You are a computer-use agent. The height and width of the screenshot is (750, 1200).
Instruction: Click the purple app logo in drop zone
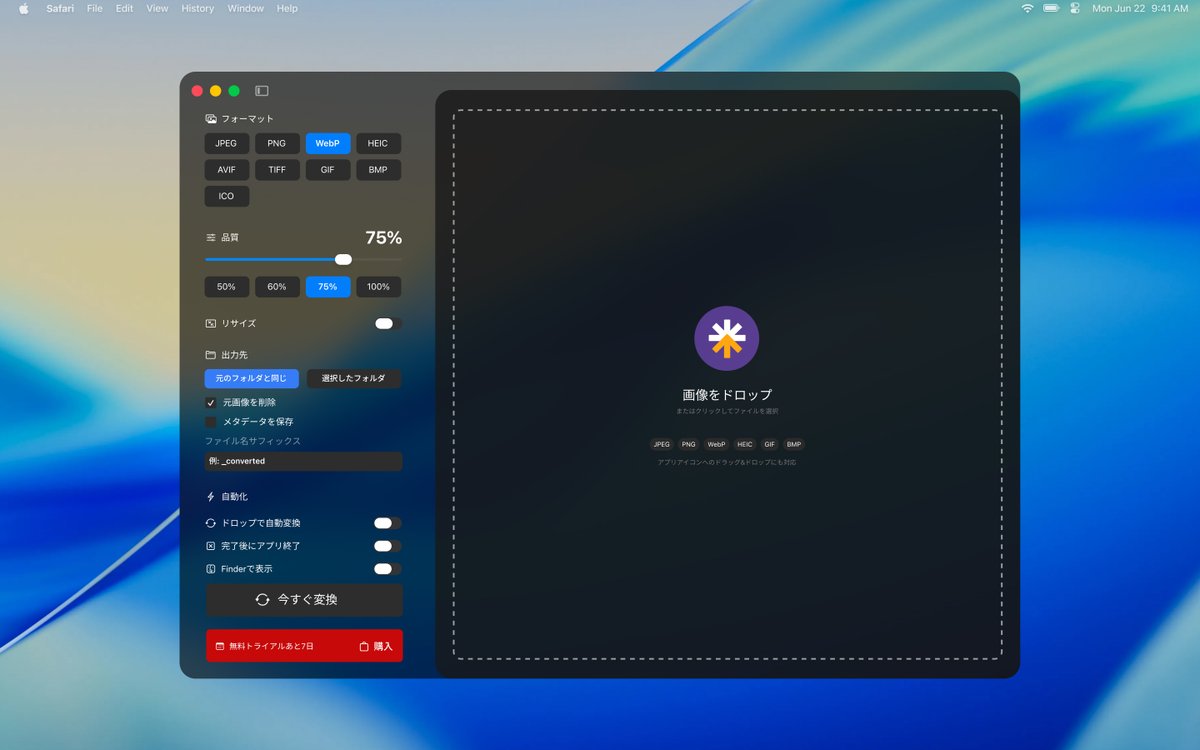727,339
